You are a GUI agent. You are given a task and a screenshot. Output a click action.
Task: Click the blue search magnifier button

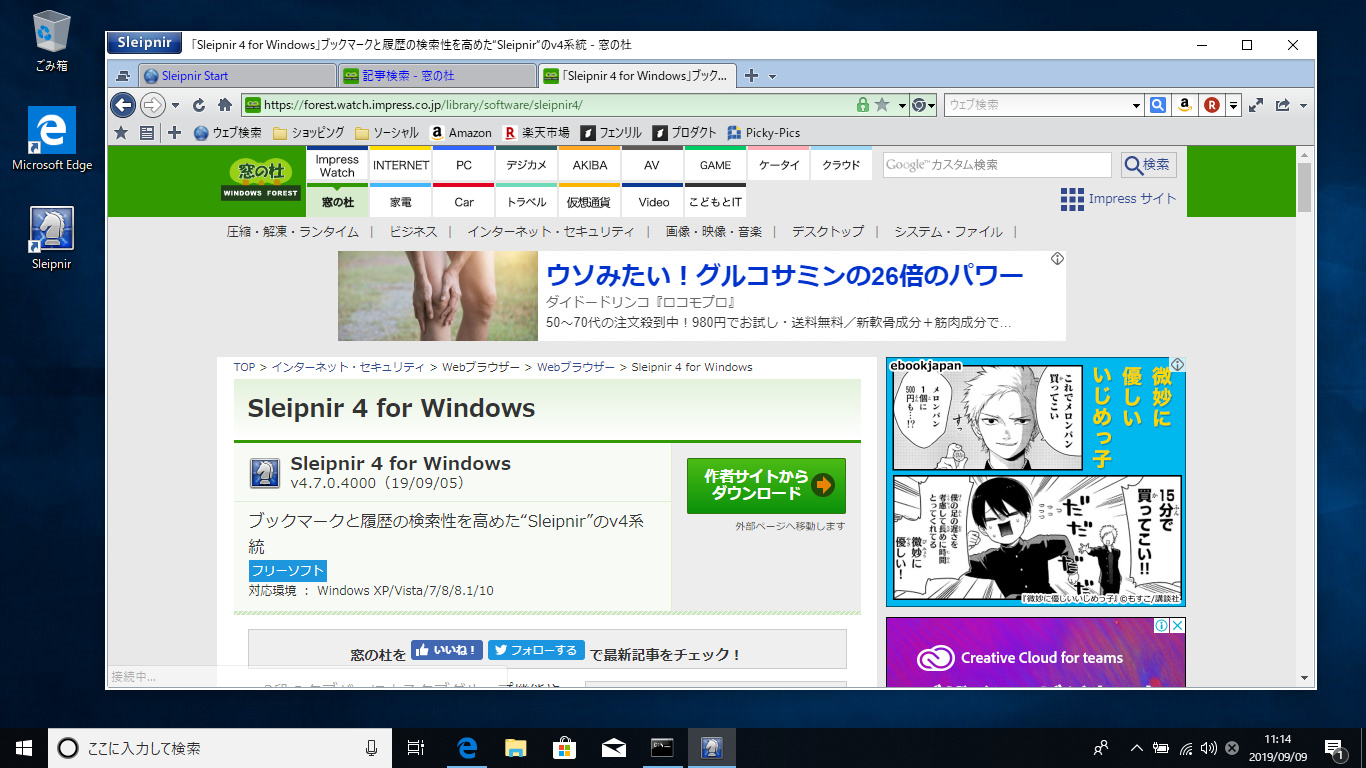click(x=1157, y=104)
